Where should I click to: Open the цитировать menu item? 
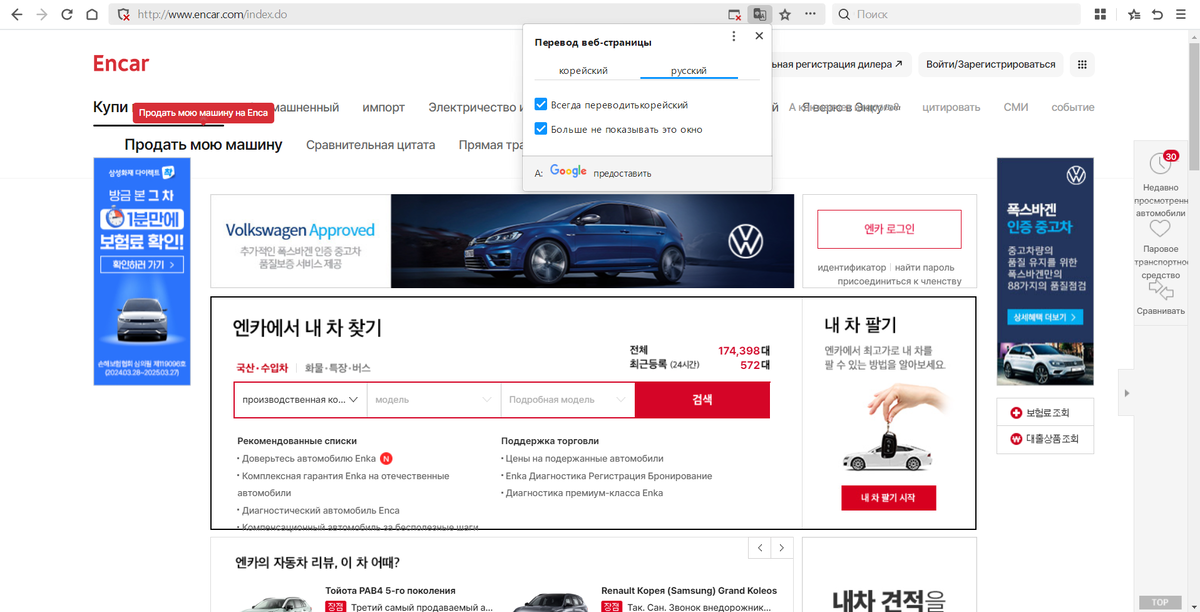(951, 107)
